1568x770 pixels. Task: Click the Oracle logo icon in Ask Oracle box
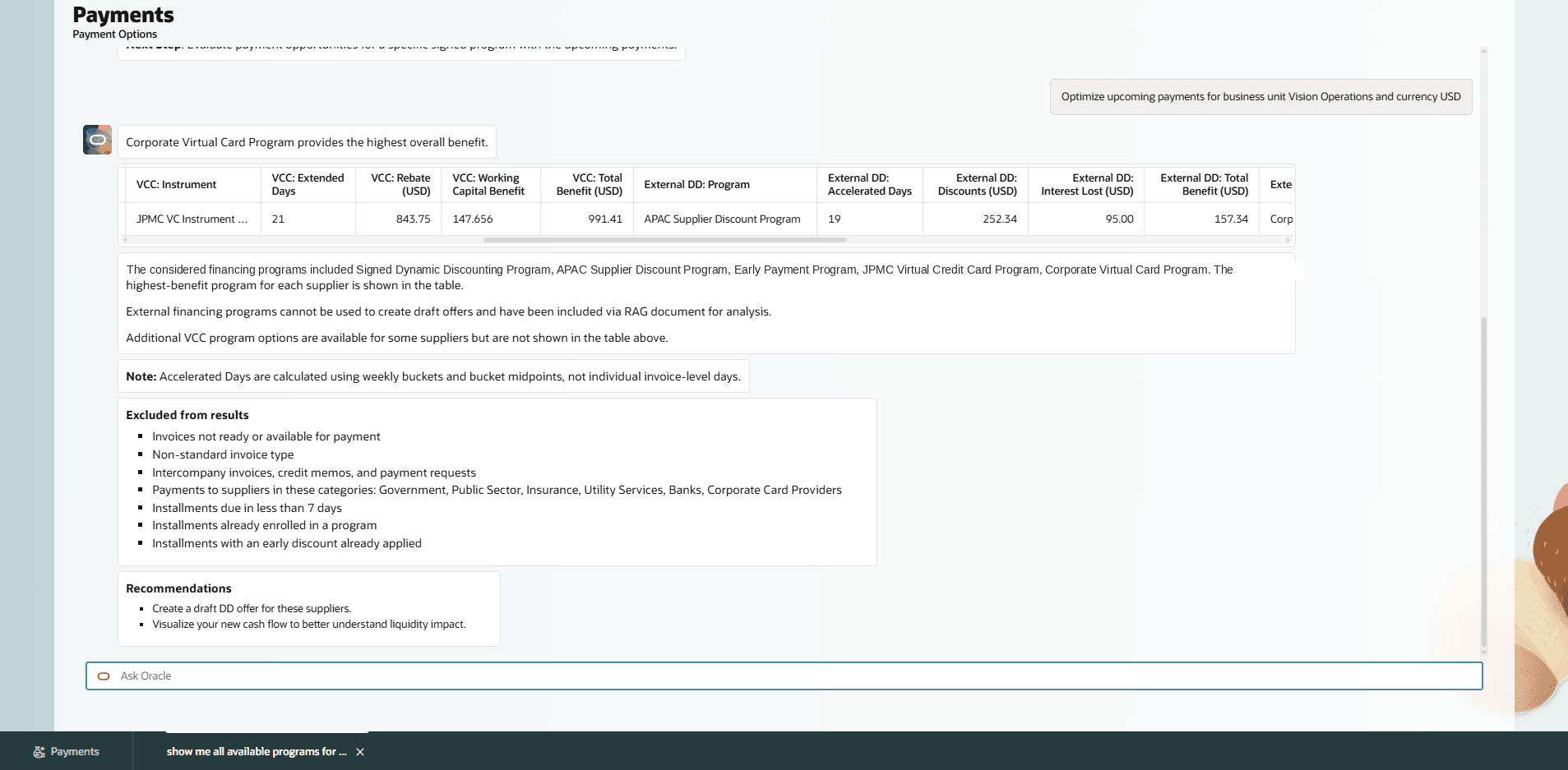pos(104,676)
